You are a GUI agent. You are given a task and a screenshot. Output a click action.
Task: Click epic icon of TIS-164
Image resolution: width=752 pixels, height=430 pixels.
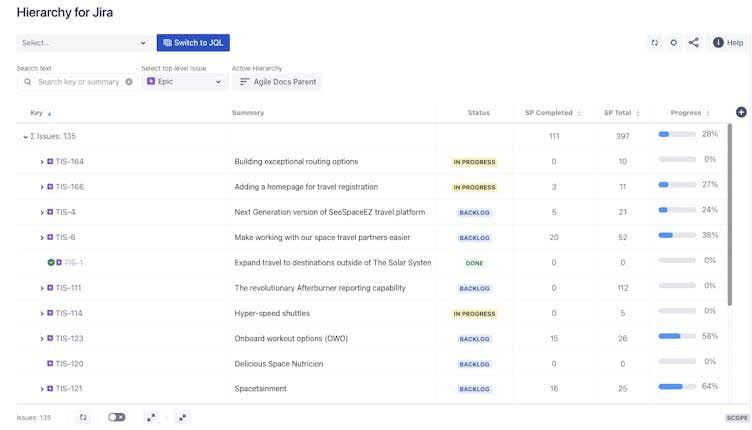point(50,162)
